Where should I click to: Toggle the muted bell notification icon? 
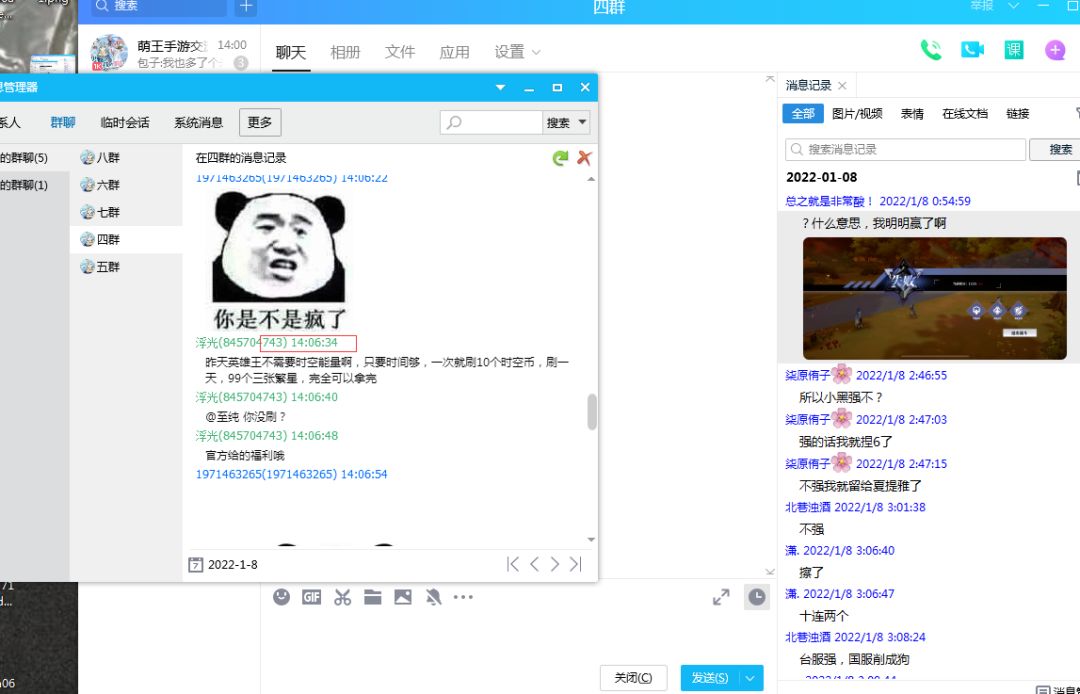433,597
